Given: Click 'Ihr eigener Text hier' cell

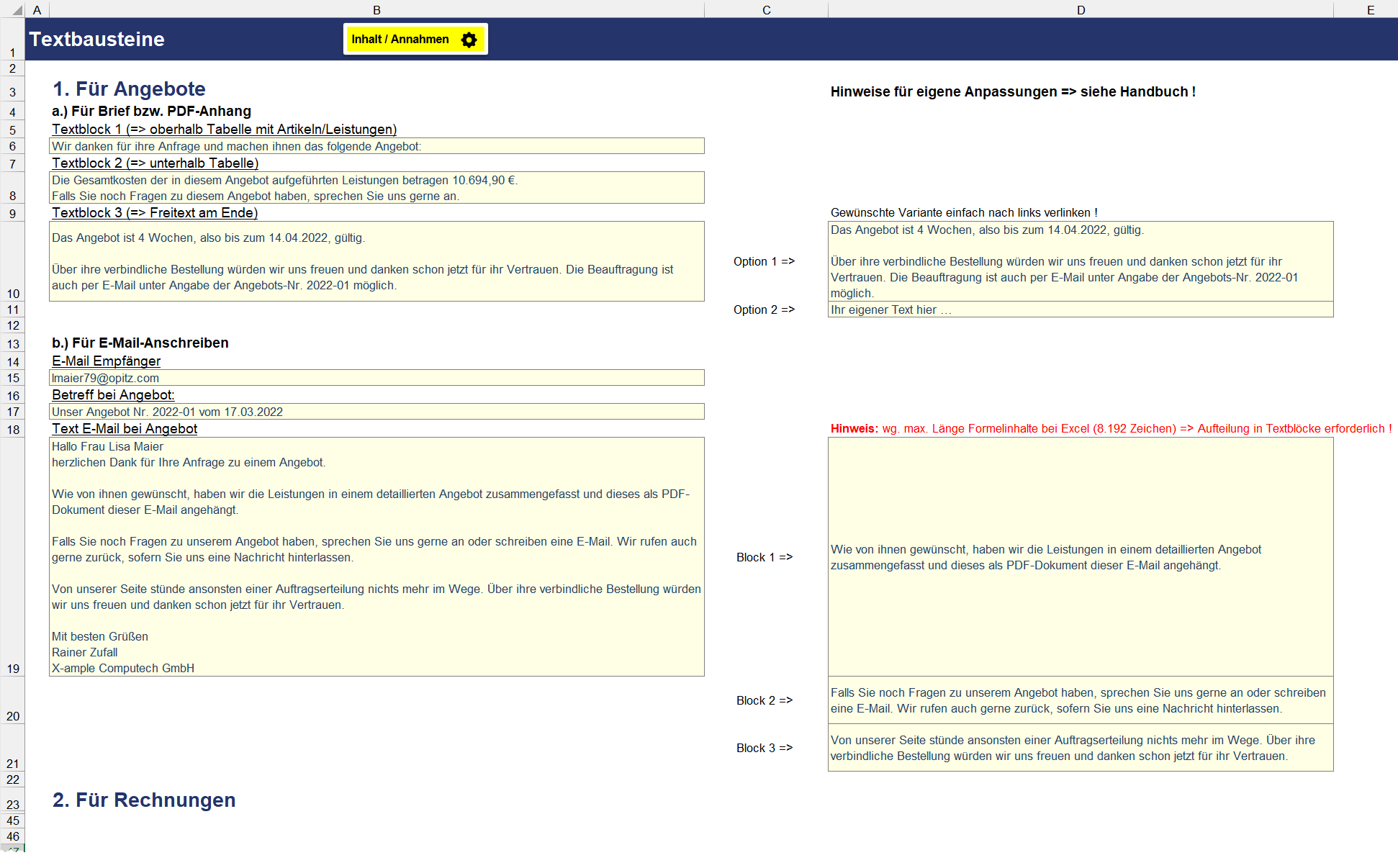Looking at the screenshot, I should tap(1081, 309).
